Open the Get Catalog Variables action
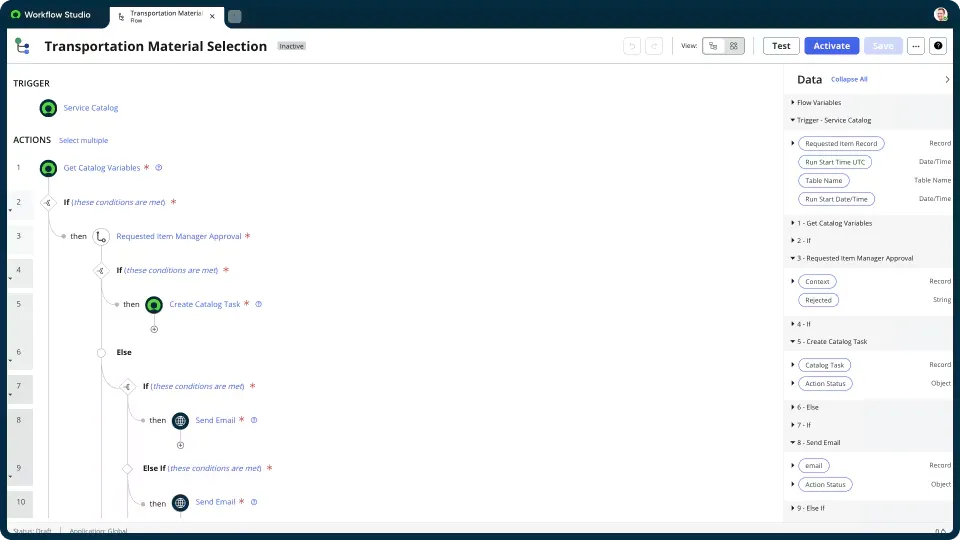Image resolution: width=960 pixels, height=540 pixels. pos(102,168)
